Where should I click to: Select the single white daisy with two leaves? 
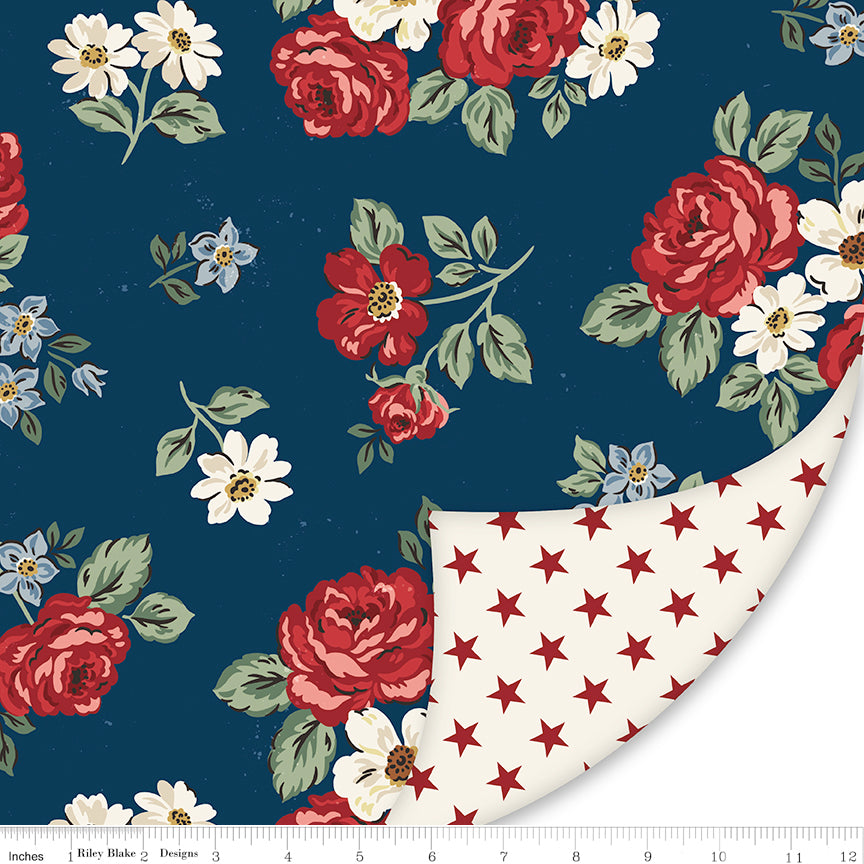(241, 478)
